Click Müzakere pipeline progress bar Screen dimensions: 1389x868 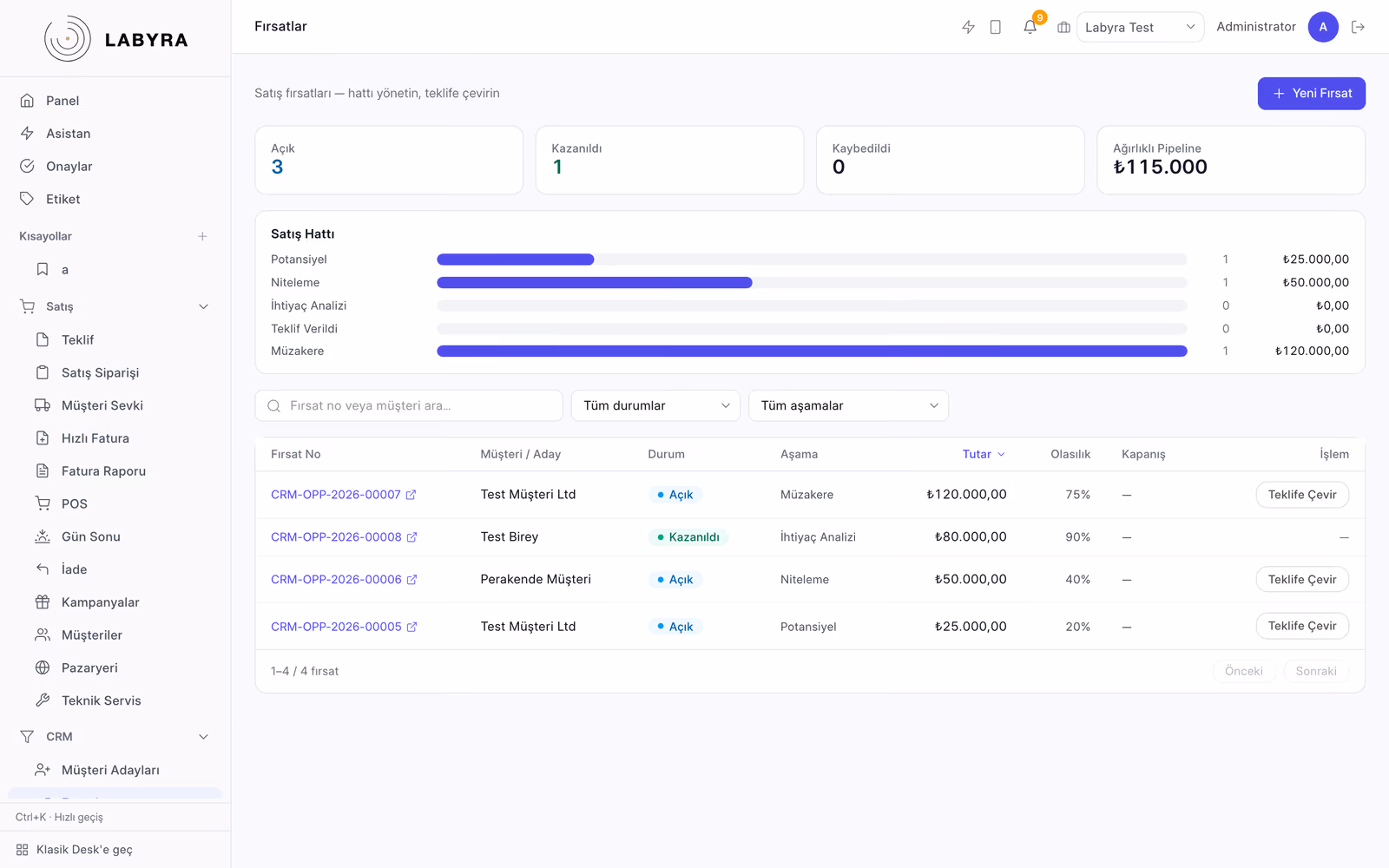812,351
